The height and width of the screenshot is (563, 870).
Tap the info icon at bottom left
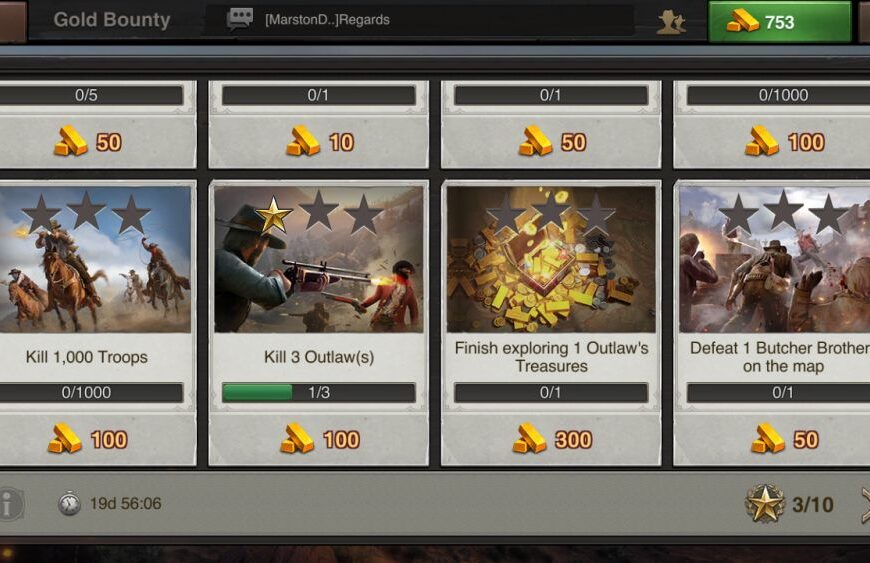[x=9, y=504]
